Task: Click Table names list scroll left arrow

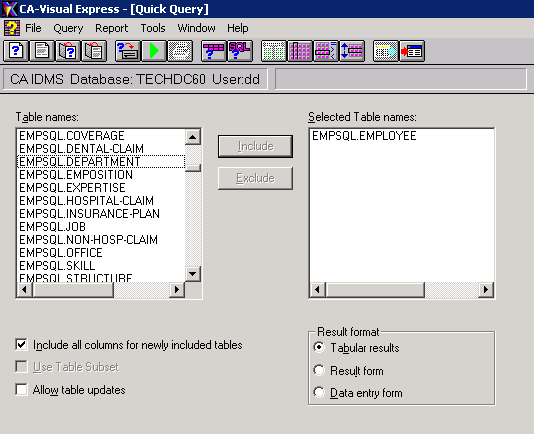Action: click(24, 290)
